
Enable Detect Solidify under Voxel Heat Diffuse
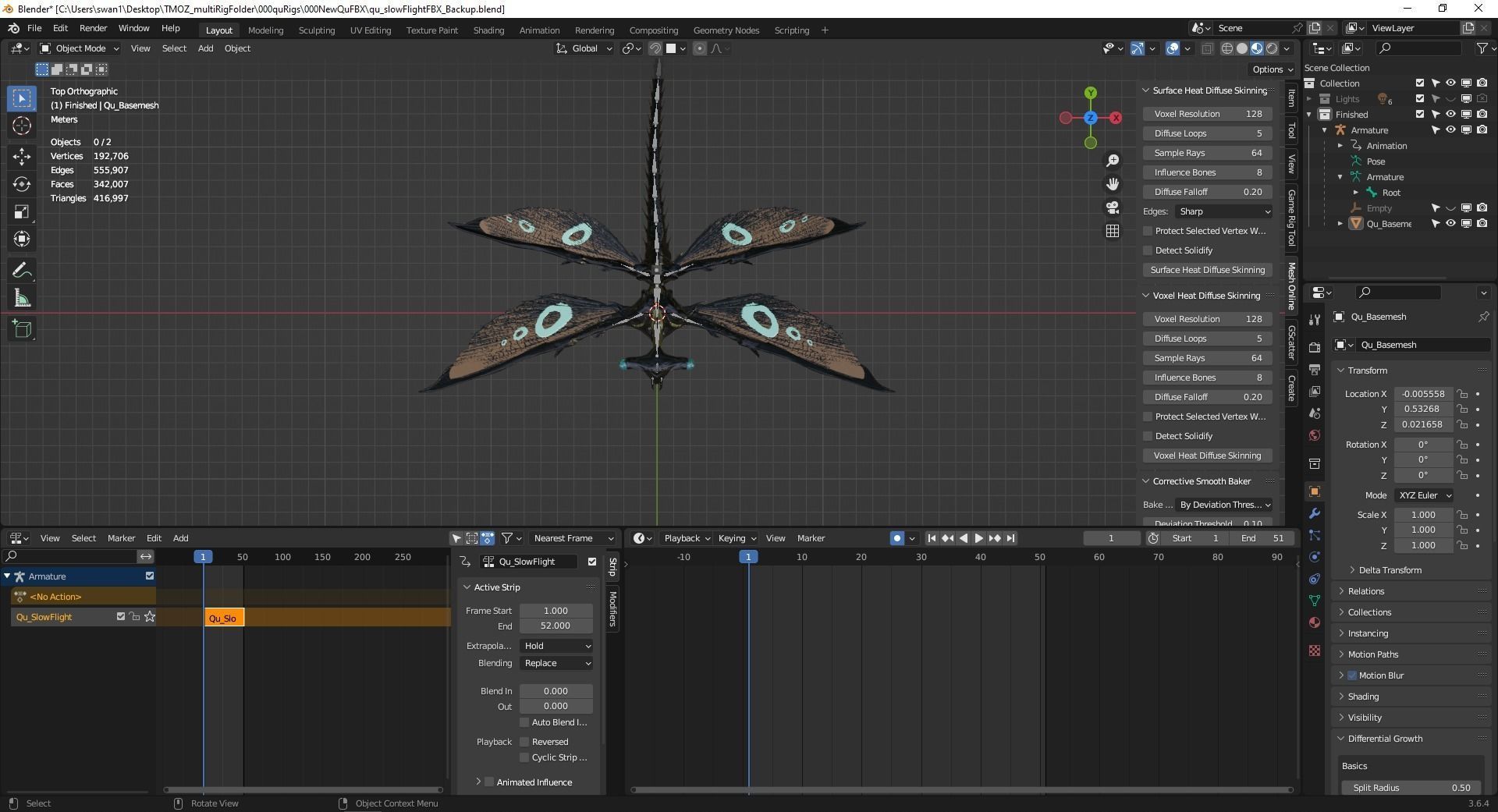pyautogui.click(x=1148, y=436)
